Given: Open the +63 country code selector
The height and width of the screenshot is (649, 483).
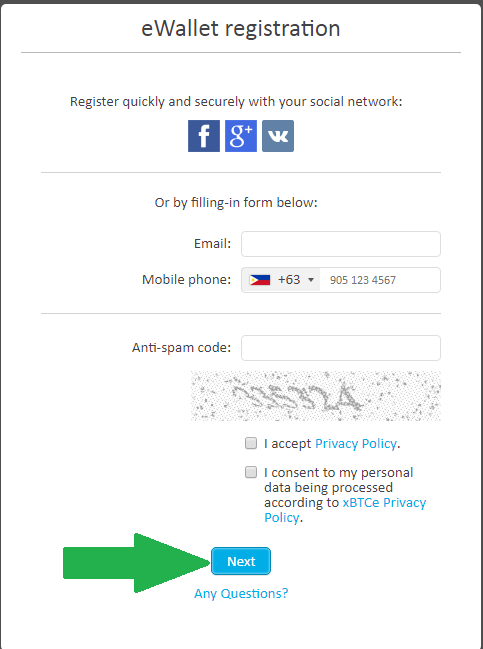Looking at the screenshot, I should [281, 280].
